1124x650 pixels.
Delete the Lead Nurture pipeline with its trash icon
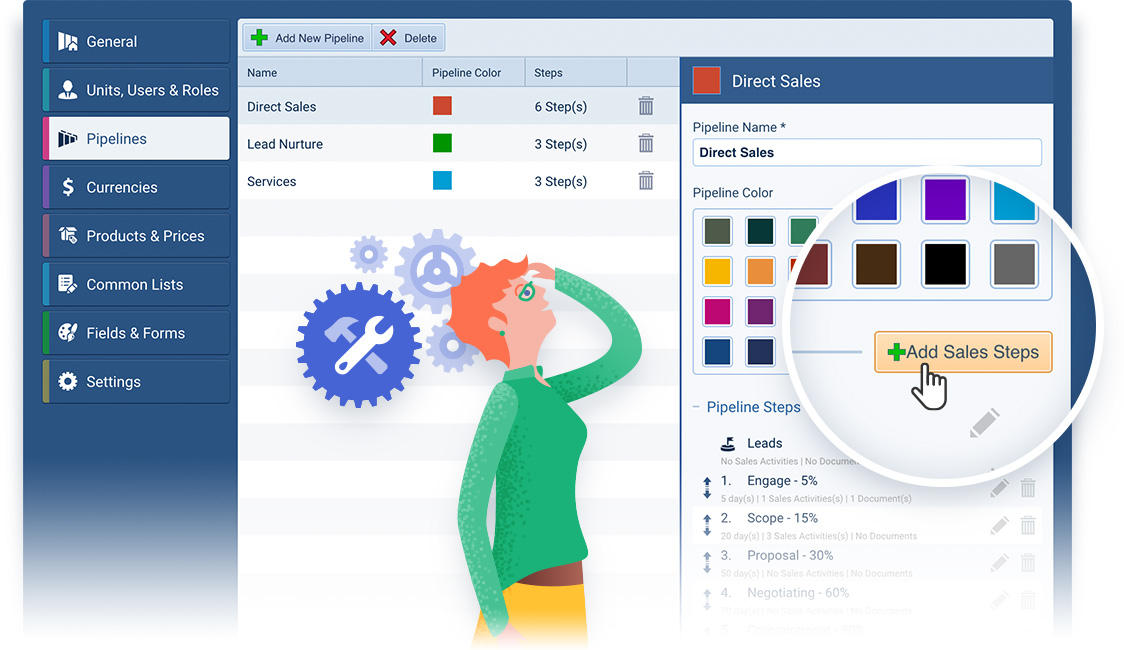coord(645,143)
